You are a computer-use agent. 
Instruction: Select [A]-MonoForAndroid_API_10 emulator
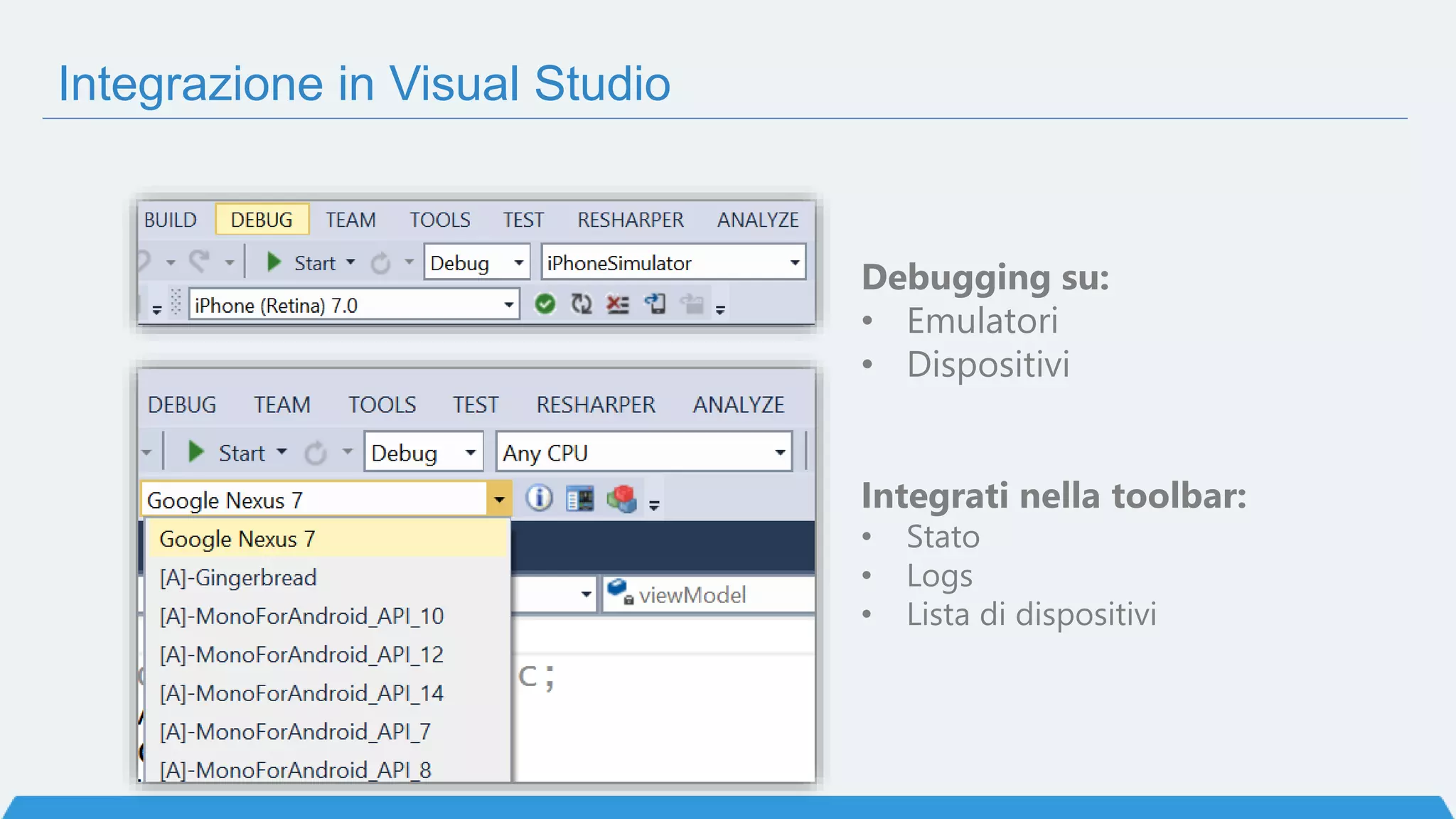point(328,616)
